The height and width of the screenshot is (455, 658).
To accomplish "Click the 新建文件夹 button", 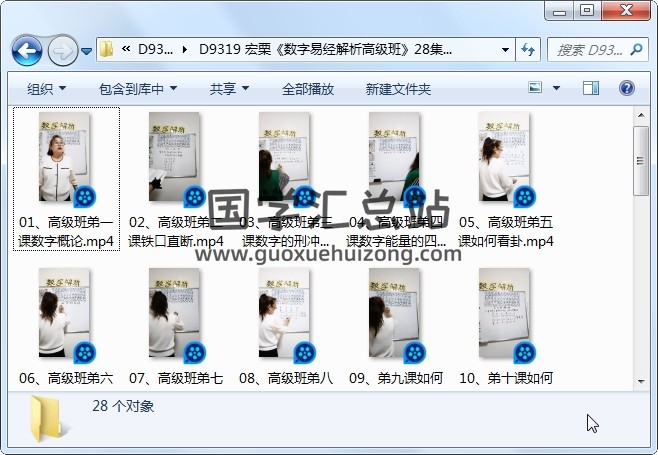I will pos(398,89).
